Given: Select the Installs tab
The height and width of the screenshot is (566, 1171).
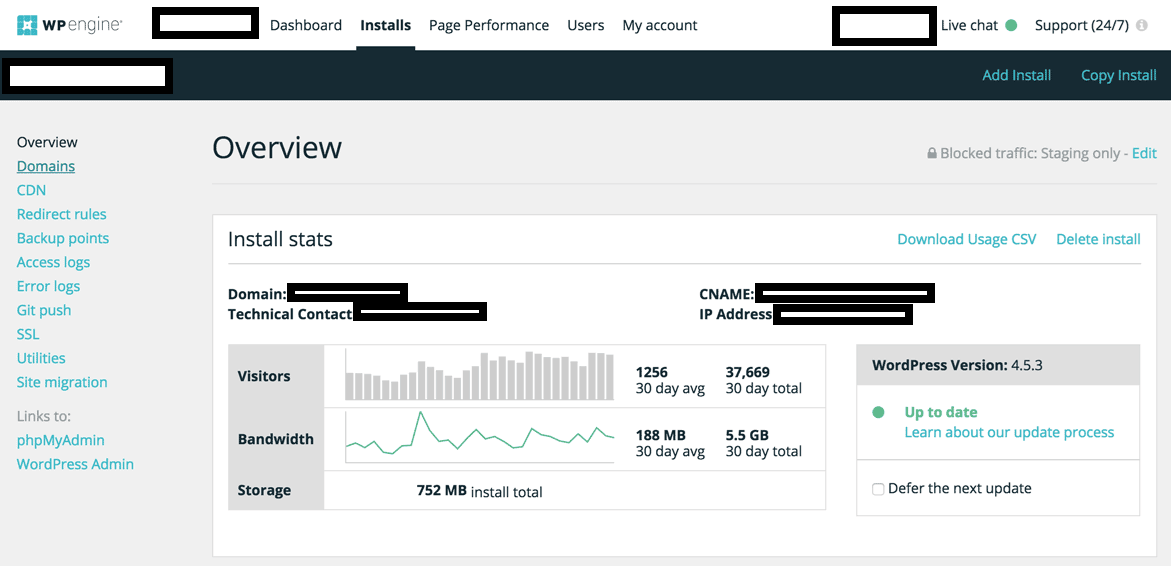Looking at the screenshot, I should click(385, 25).
